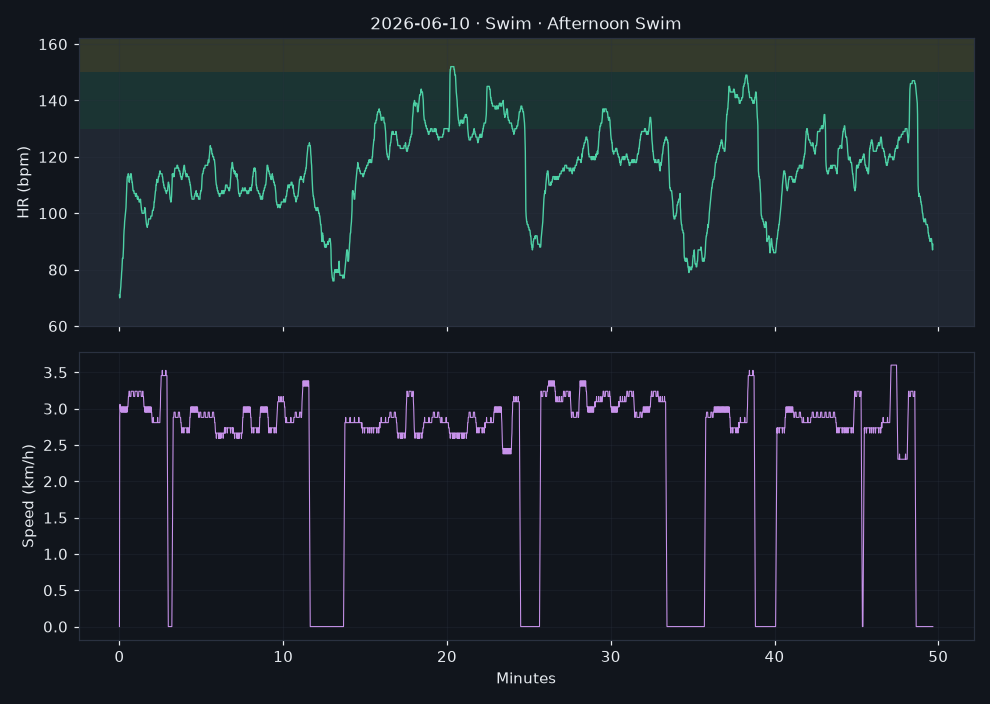Image resolution: width=990 pixels, height=704 pixels.
Task: Click the 0.5 tick on Speed axis
Action: [x=56, y=591]
